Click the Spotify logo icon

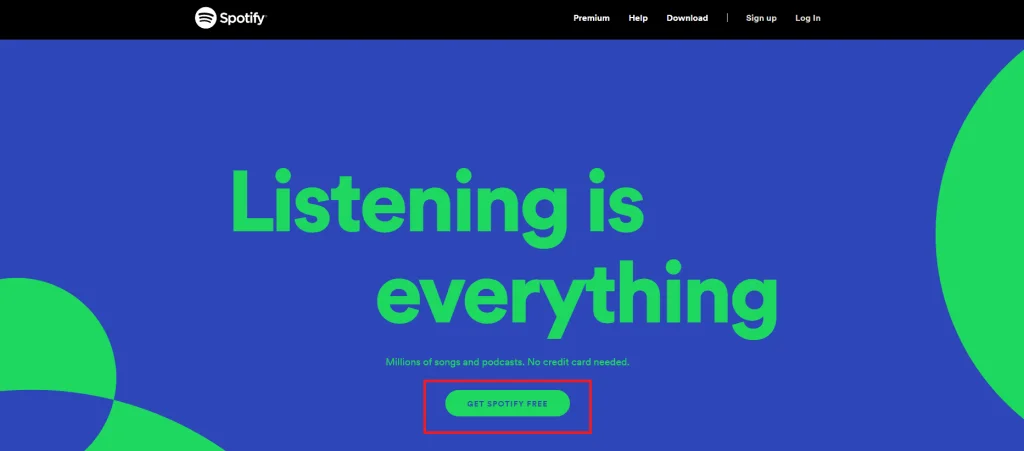tap(206, 18)
